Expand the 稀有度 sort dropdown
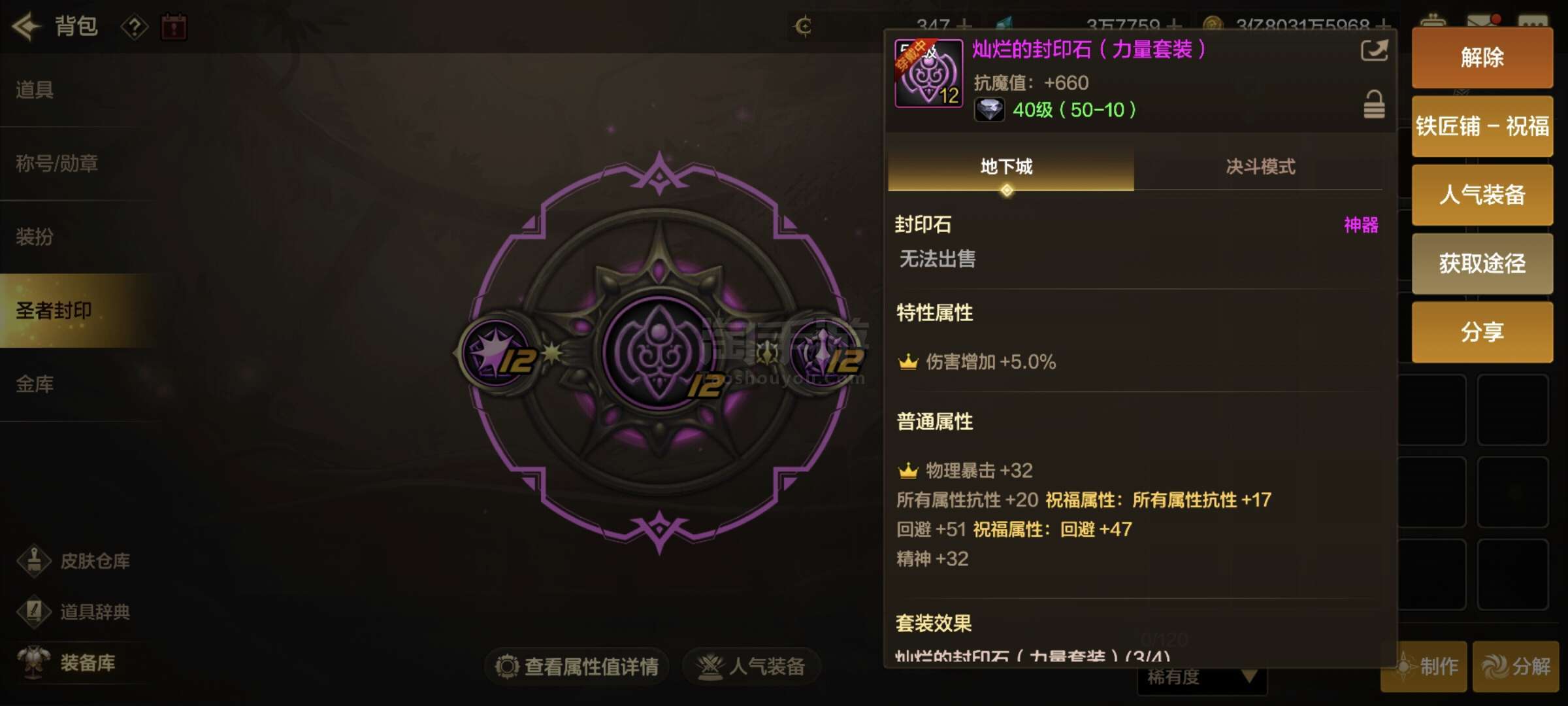Viewport: 1568px width, 706px height. click(x=1202, y=677)
